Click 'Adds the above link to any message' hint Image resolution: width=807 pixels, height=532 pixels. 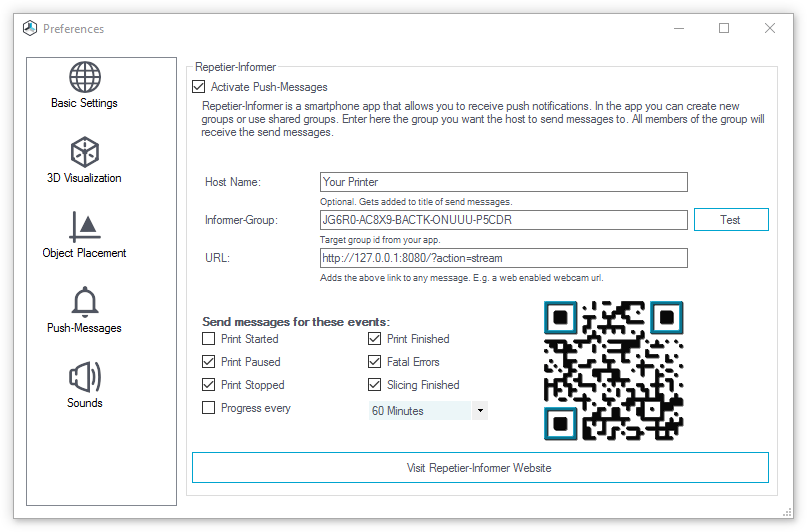[x=461, y=278]
